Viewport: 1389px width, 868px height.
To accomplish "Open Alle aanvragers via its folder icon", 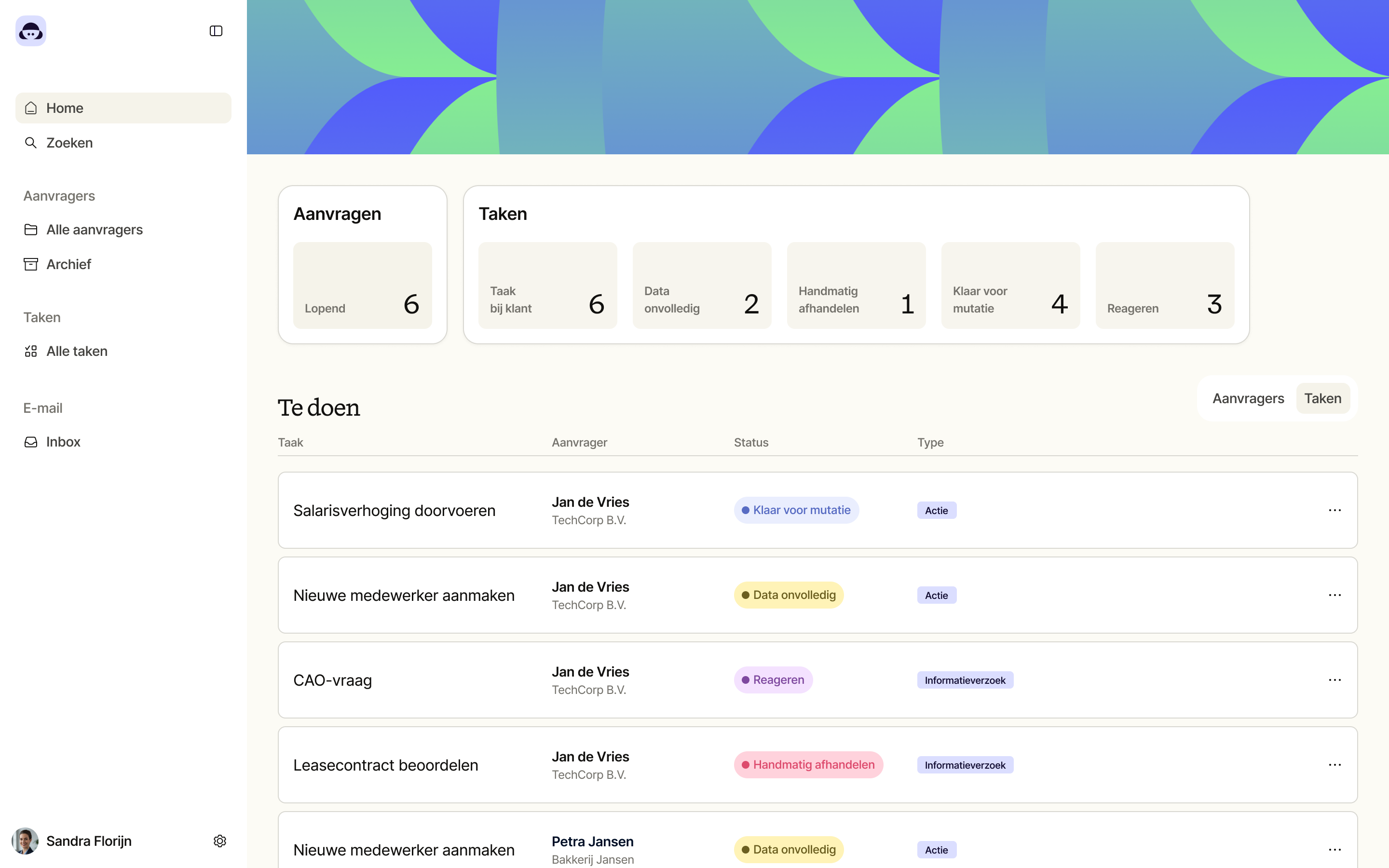I will click(31, 229).
